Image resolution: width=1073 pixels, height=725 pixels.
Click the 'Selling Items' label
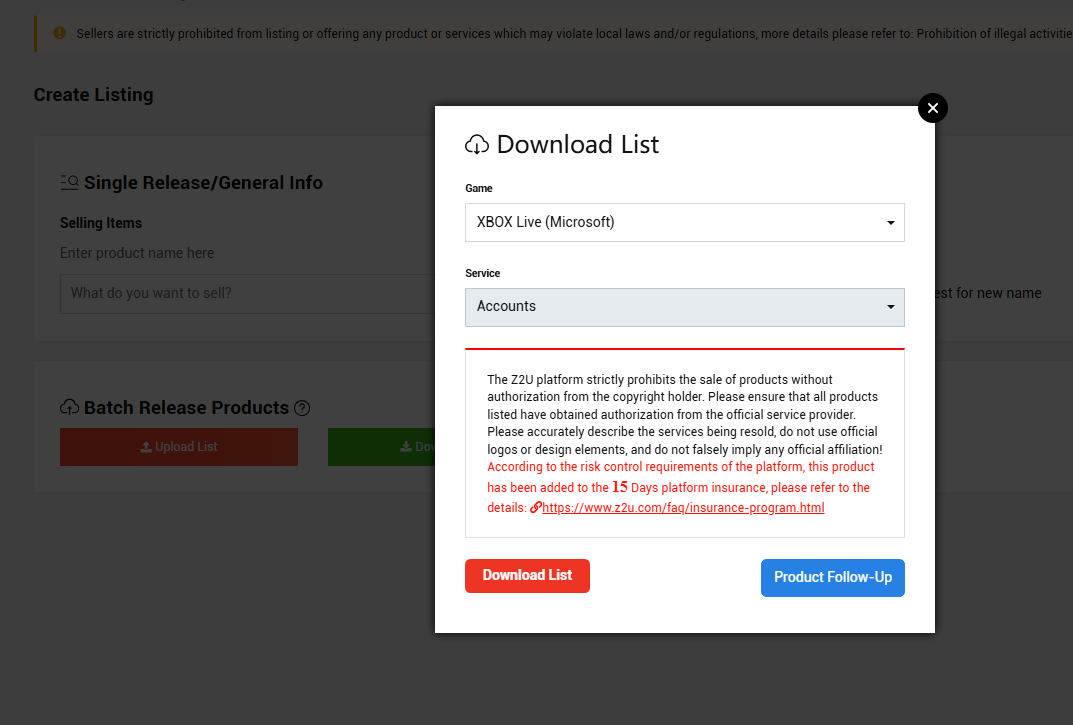pos(101,223)
